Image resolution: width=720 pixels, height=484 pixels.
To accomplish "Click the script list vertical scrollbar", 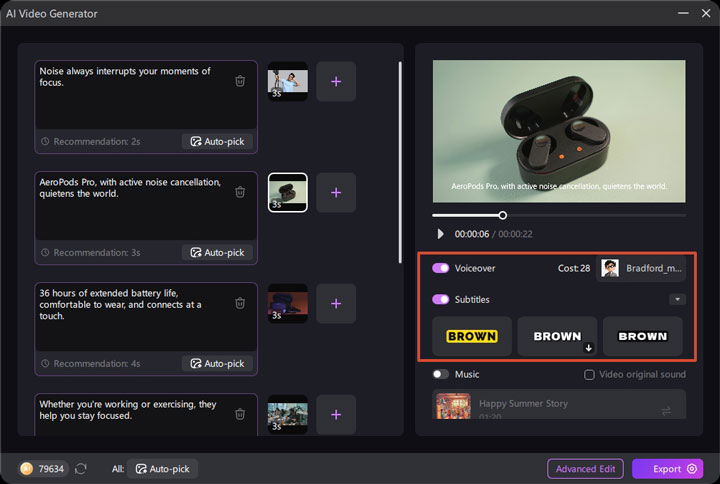I will pyautogui.click(x=400, y=162).
